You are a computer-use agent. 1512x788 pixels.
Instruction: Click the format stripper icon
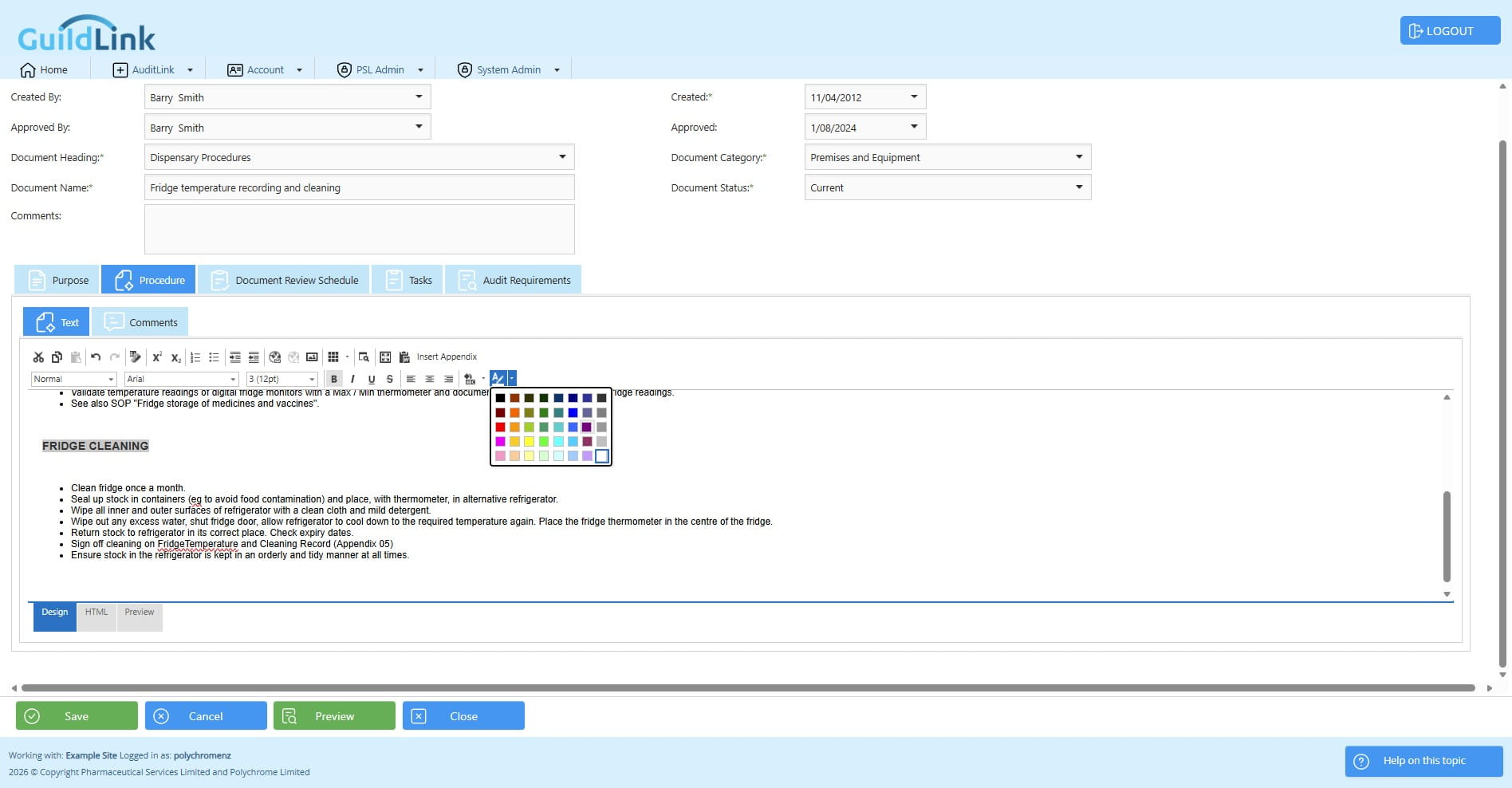point(136,357)
